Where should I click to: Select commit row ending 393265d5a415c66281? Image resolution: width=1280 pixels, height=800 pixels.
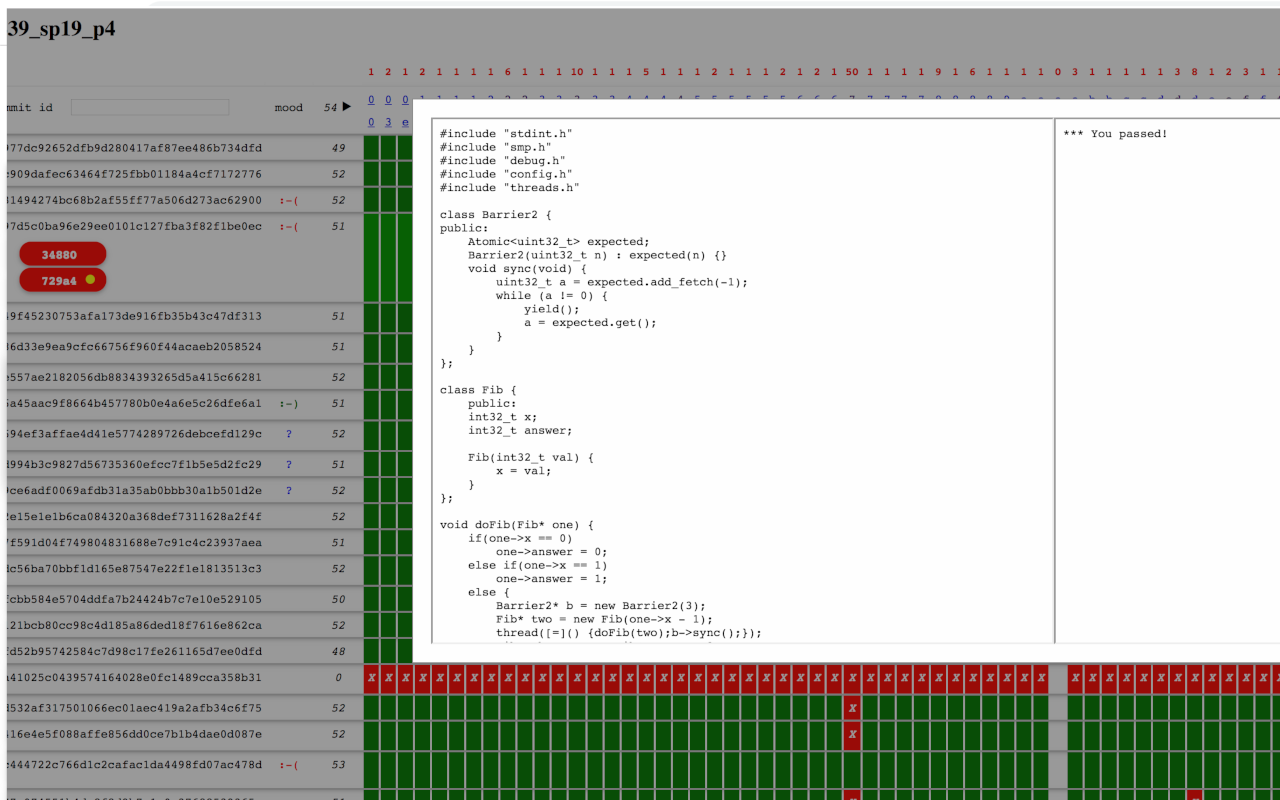coord(185,378)
